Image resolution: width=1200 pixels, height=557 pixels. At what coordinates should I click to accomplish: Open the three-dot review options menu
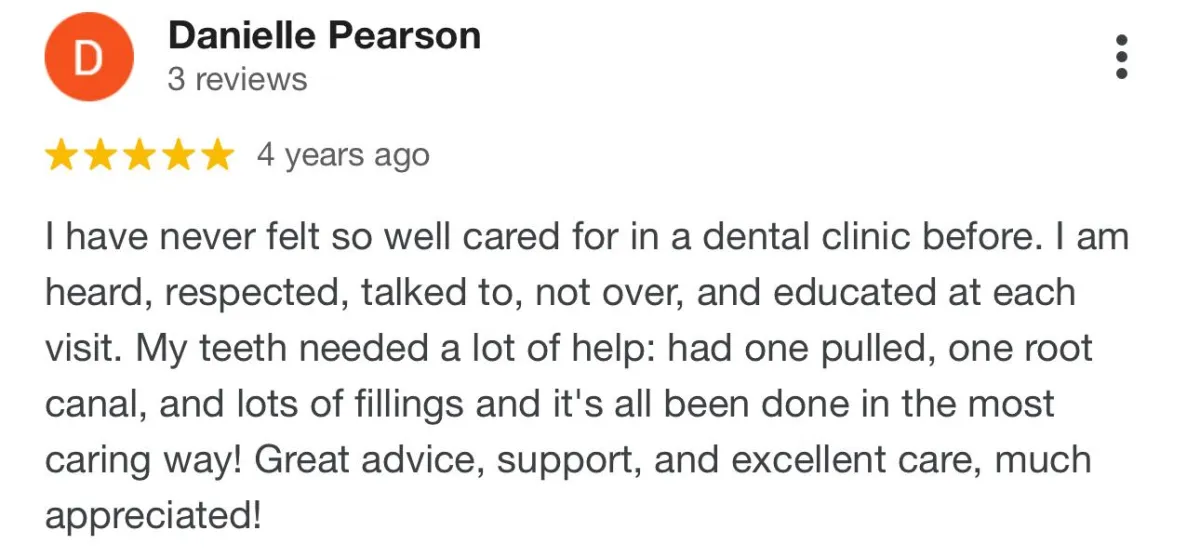1122,56
